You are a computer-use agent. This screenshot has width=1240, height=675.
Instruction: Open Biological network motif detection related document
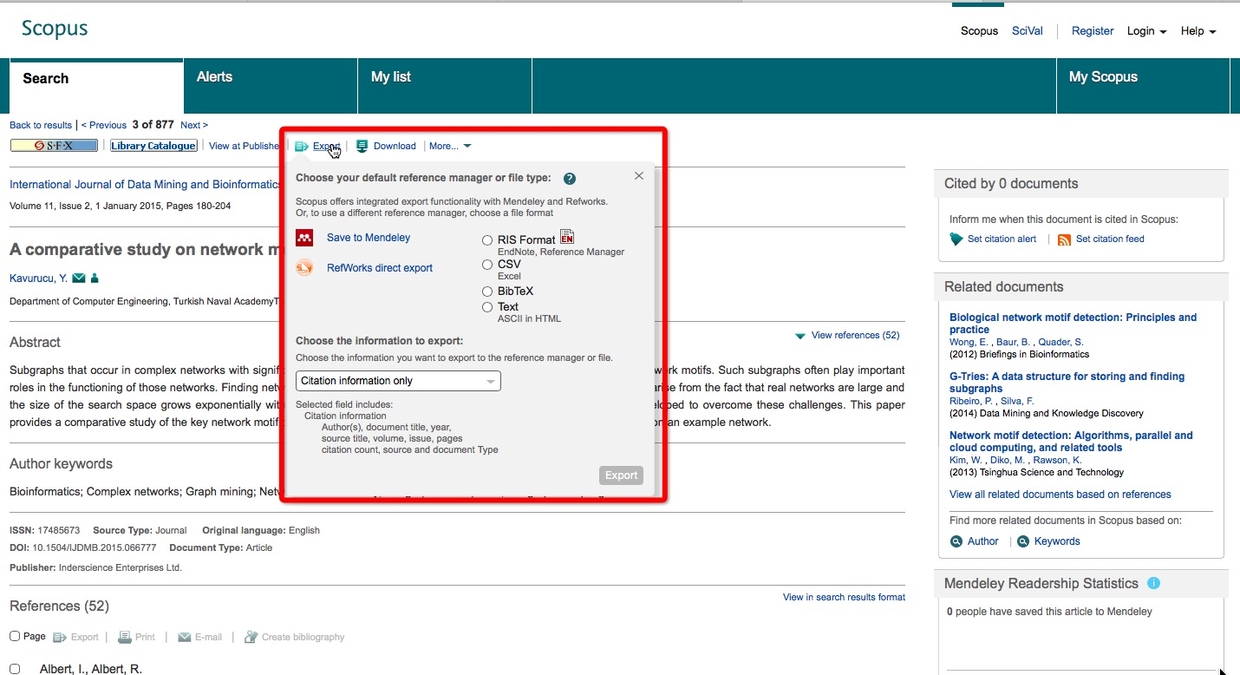pyautogui.click(x=1073, y=323)
